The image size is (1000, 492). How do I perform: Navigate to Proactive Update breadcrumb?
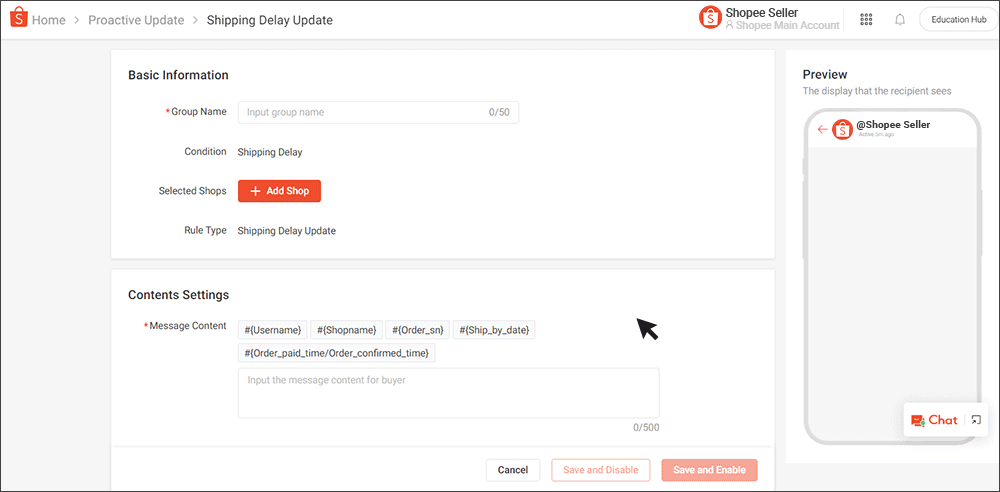click(136, 20)
